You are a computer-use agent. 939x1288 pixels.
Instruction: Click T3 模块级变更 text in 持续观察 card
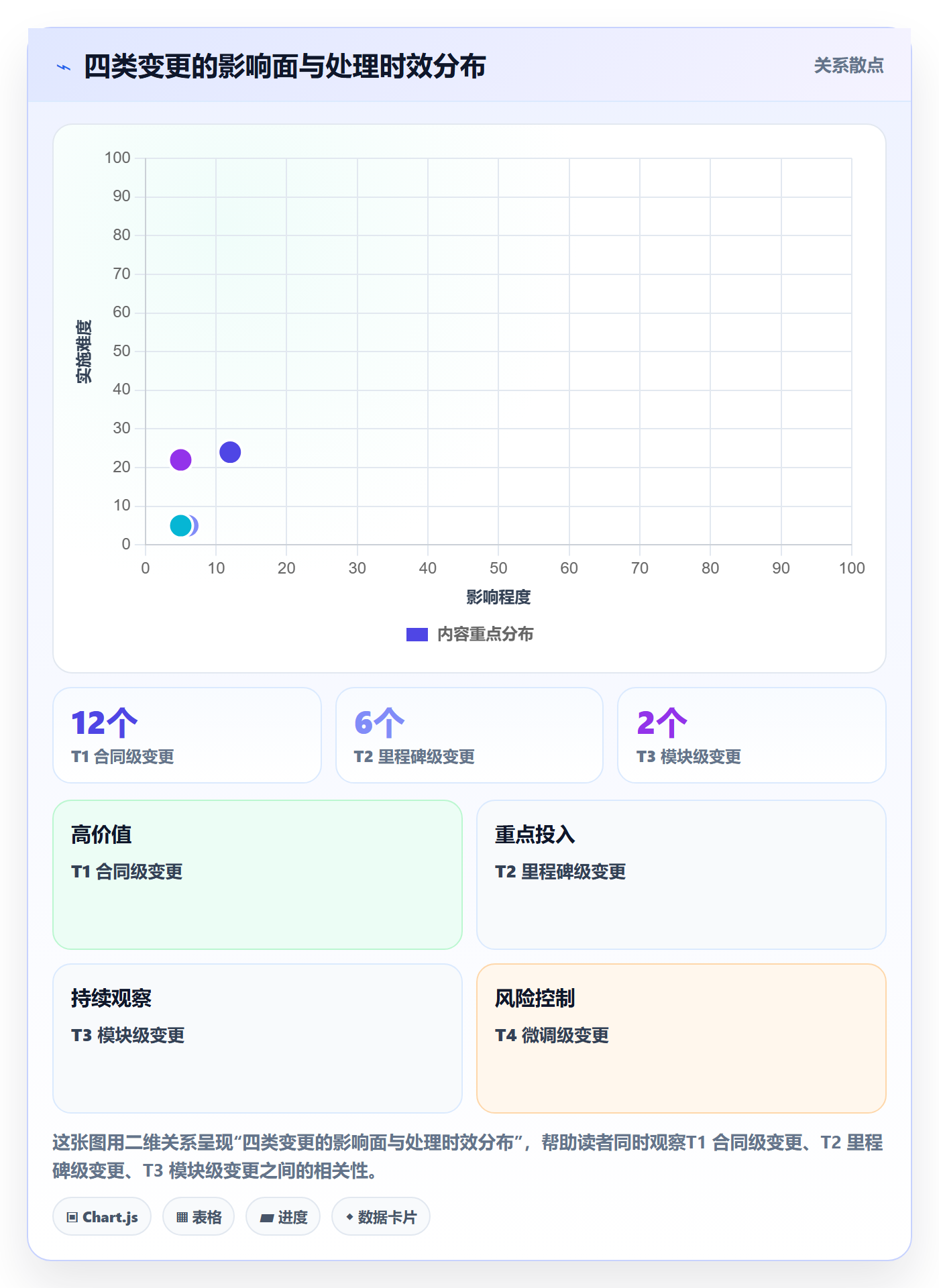pyautogui.click(x=127, y=1036)
